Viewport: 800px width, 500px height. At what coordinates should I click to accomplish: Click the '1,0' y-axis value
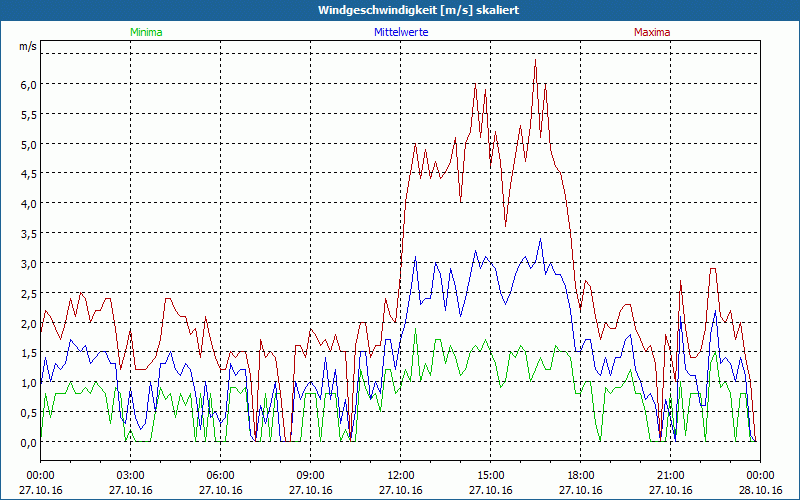(29, 383)
